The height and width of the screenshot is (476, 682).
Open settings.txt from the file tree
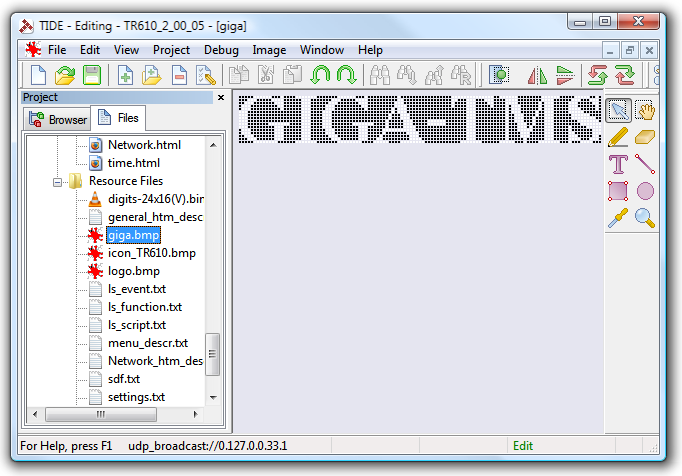pos(136,397)
